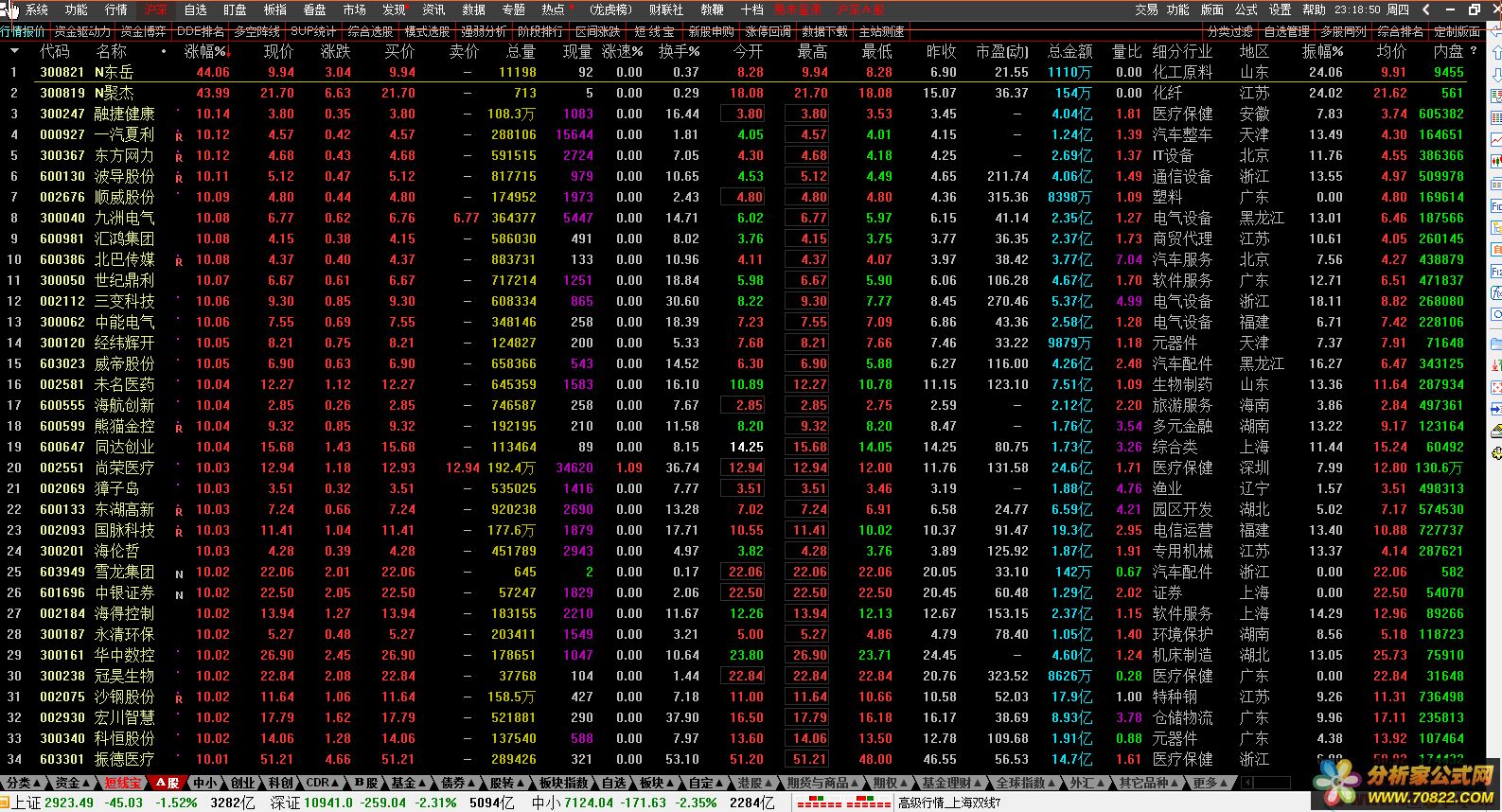Select the 中小 bottom tab
The height and width of the screenshot is (812, 1502).
coord(203,783)
